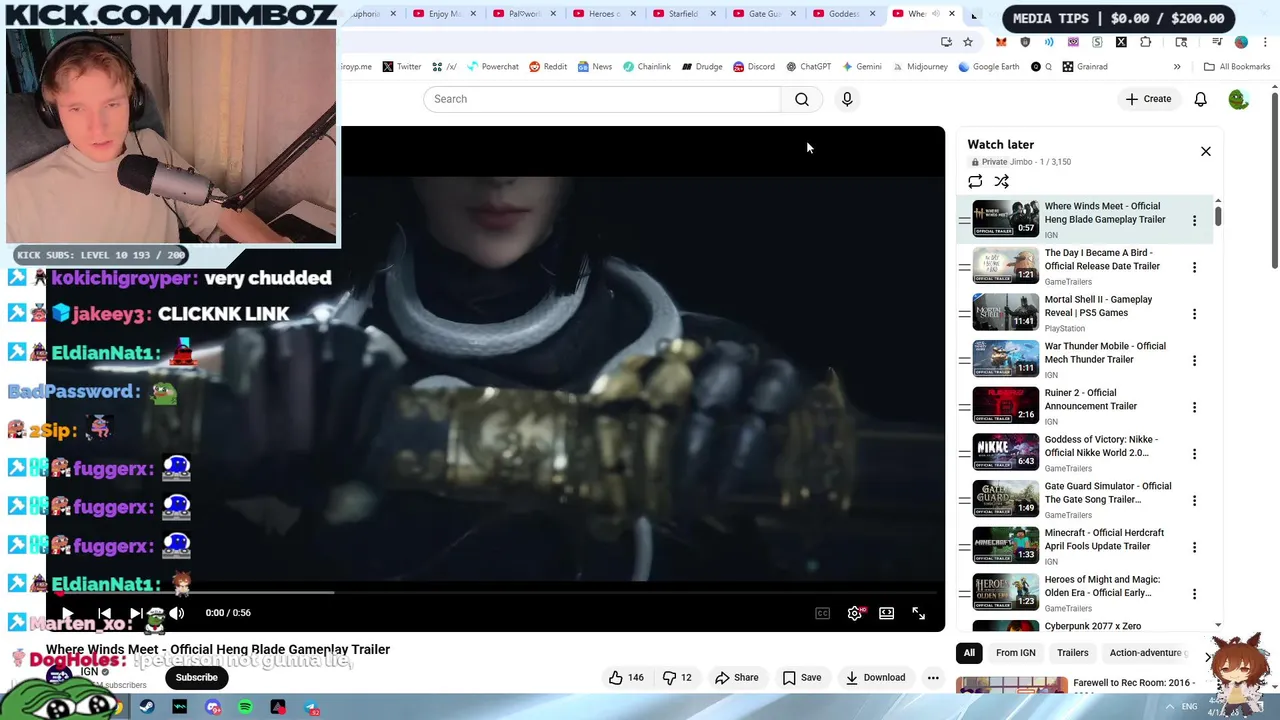Screen dimensions: 1280x720
Task: Open the Where Winds Meet playlist thumbnail
Action: coord(1006,219)
